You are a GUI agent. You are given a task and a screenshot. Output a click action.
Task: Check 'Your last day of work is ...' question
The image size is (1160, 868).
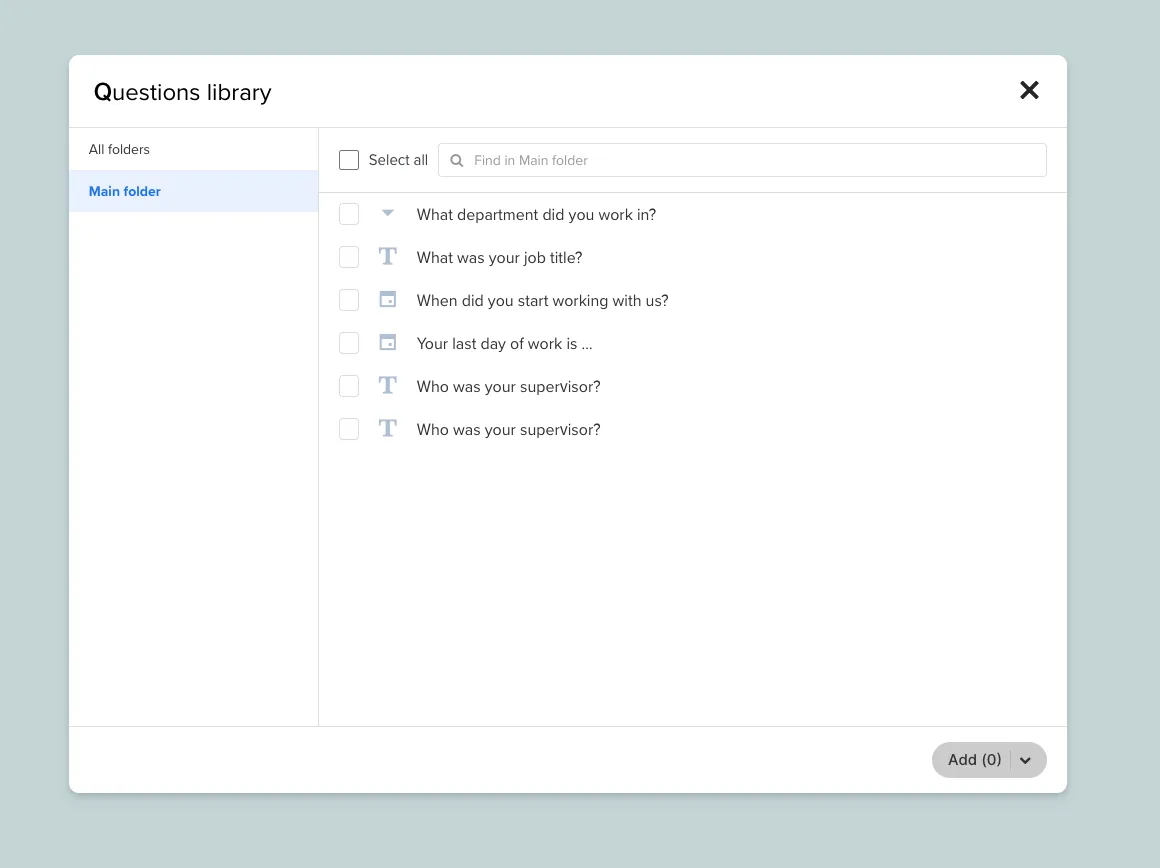click(x=349, y=342)
